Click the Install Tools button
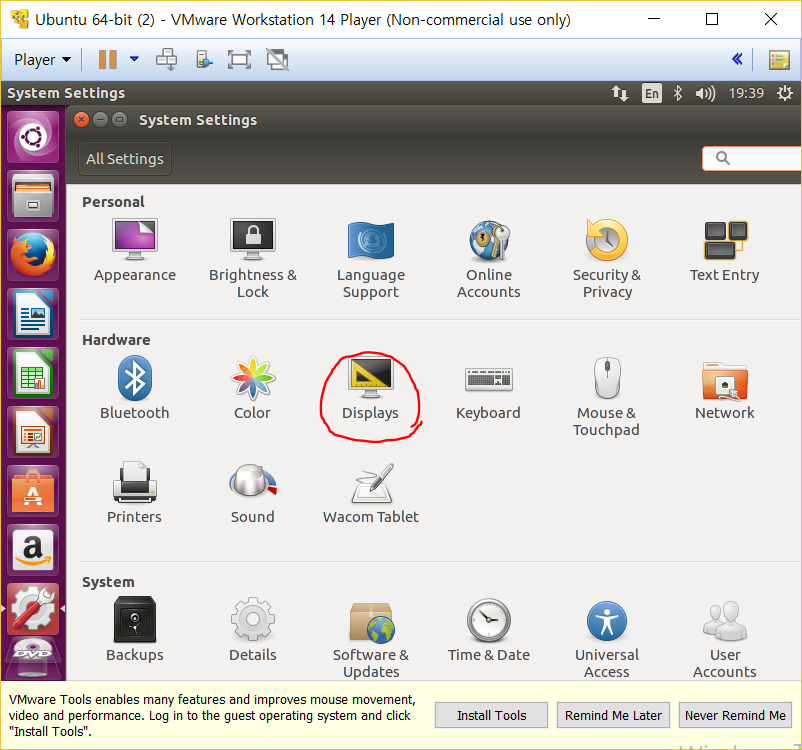This screenshot has width=802, height=750. [491, 715]
